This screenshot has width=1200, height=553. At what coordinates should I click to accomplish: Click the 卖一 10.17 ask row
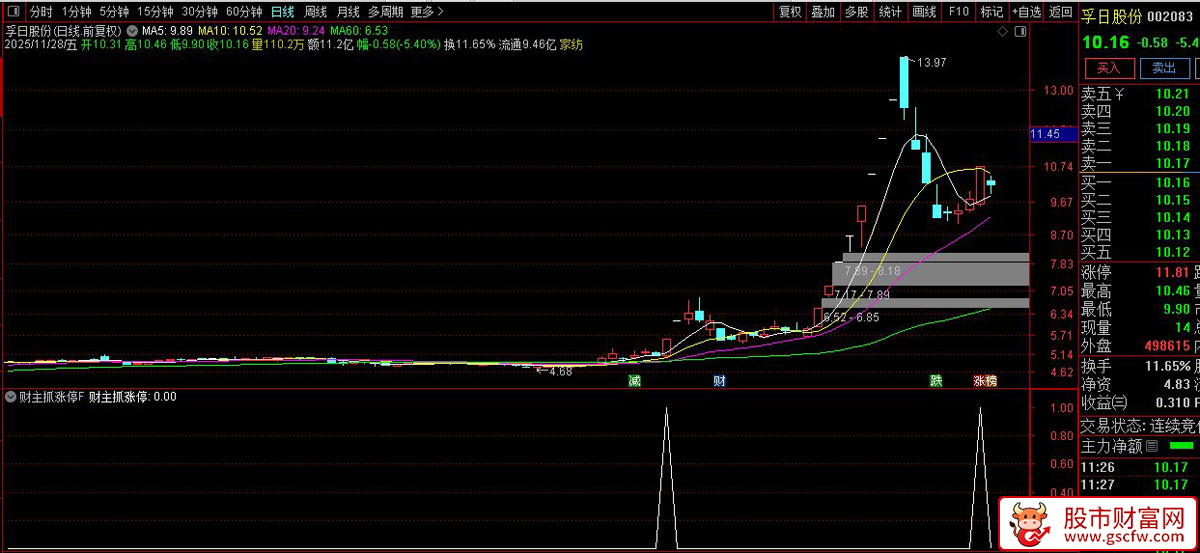(x=1139, y=163)
